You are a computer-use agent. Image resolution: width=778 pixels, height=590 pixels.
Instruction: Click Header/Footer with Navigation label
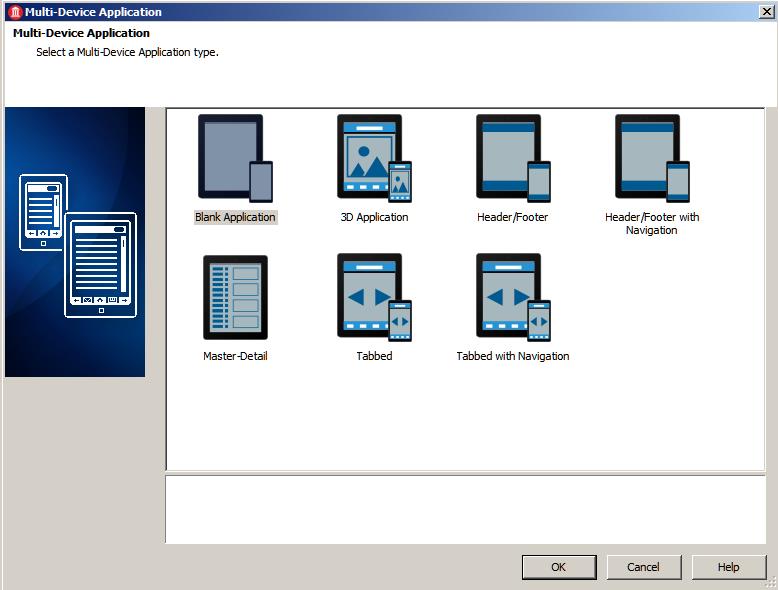pos(652,224)
